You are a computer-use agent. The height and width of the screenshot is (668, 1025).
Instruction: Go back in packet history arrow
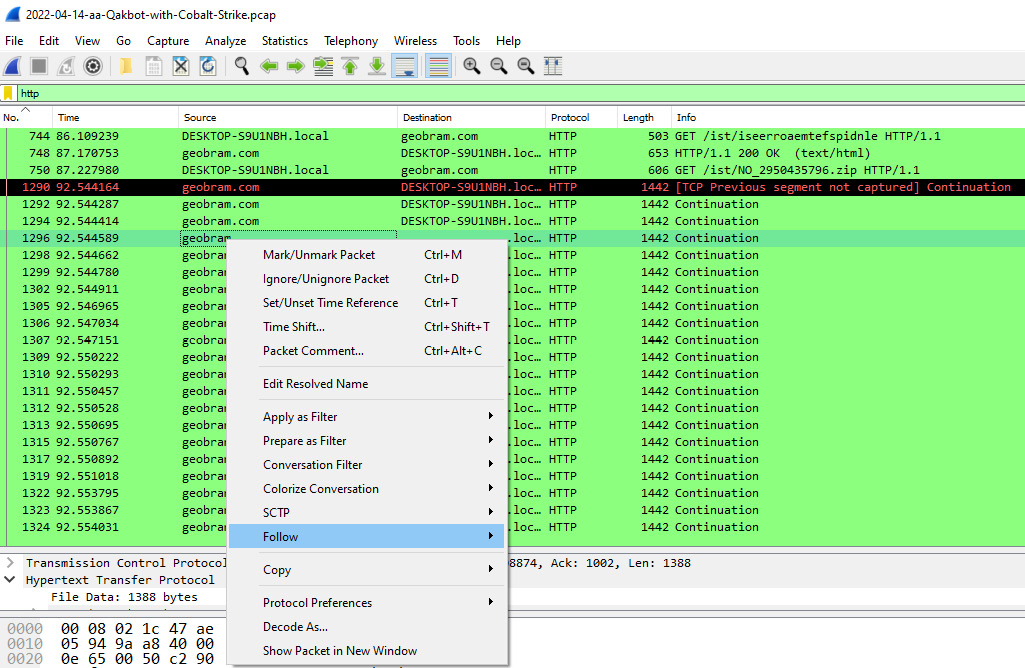pos(269,66)
